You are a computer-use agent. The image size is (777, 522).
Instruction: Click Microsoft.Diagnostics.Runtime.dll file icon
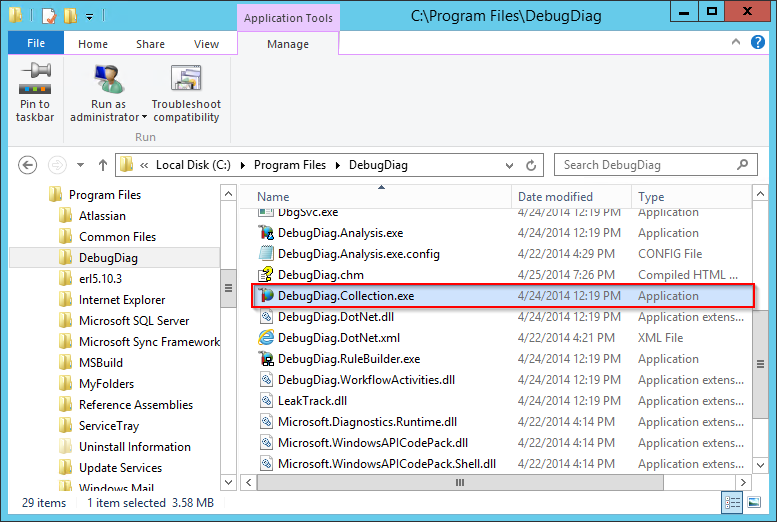tap(266, 421)
